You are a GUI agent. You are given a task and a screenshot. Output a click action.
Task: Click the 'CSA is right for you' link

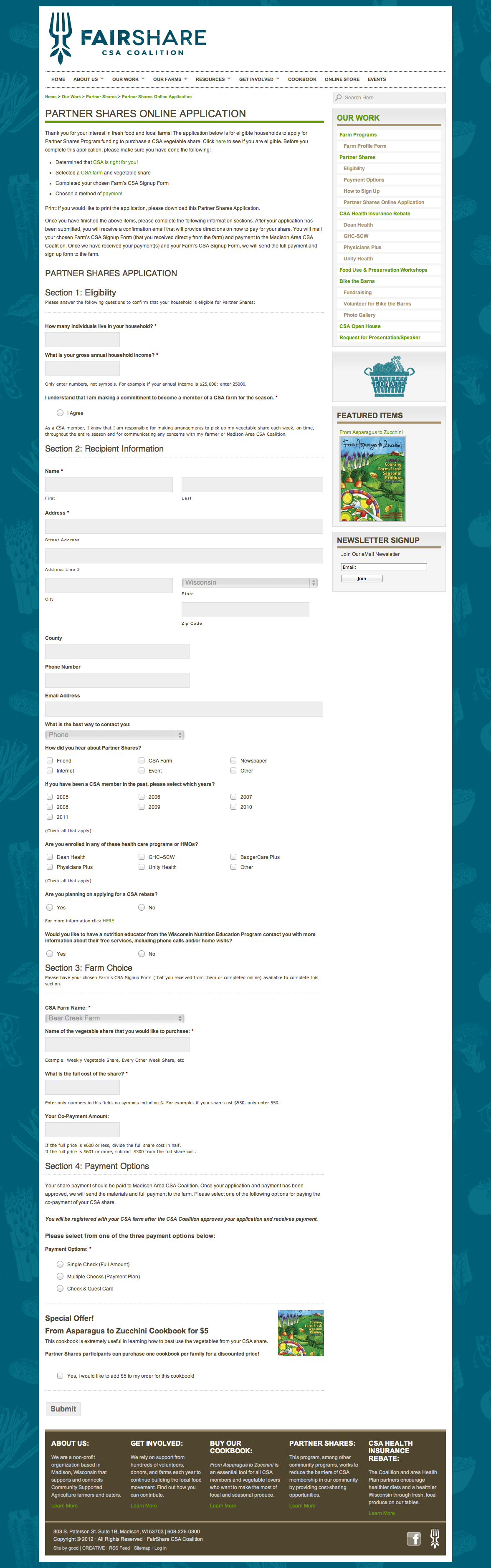(x=115, y=162)
